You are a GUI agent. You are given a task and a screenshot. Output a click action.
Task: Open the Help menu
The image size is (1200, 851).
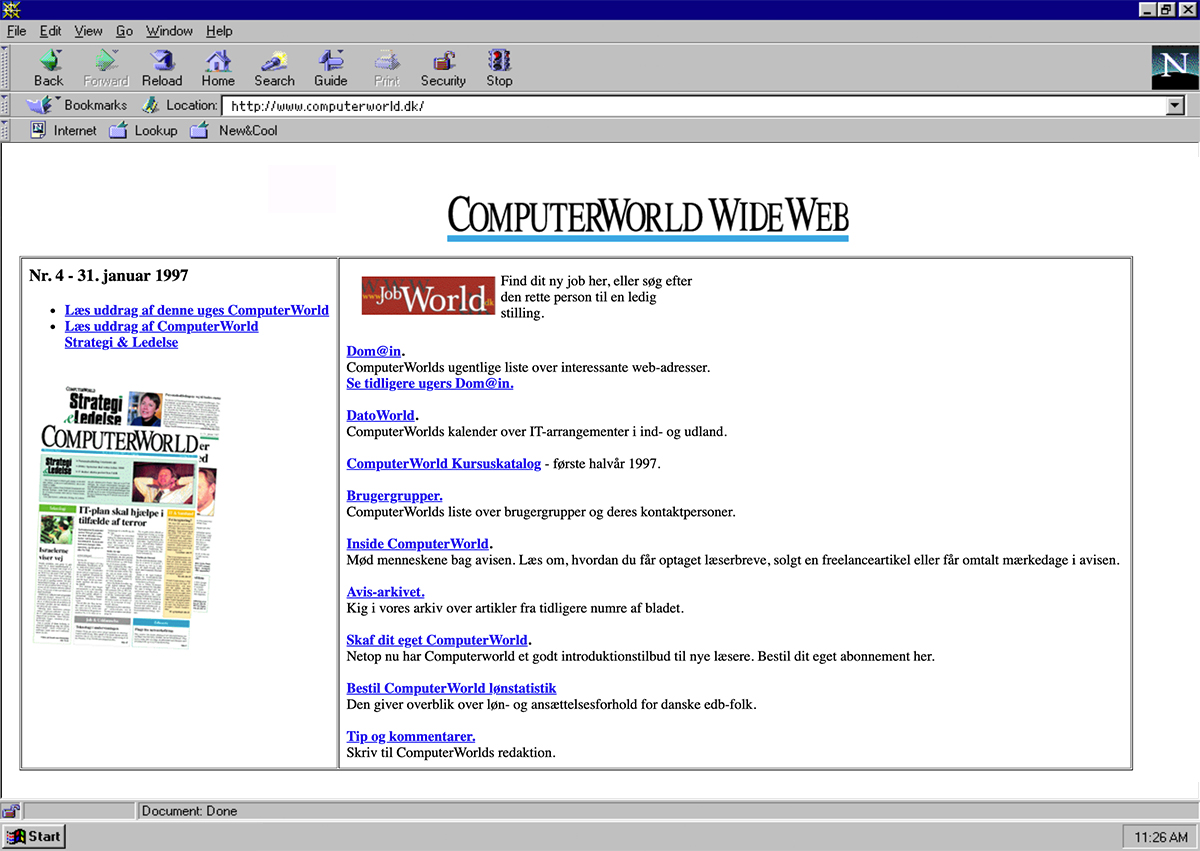(x=219, y=31)
